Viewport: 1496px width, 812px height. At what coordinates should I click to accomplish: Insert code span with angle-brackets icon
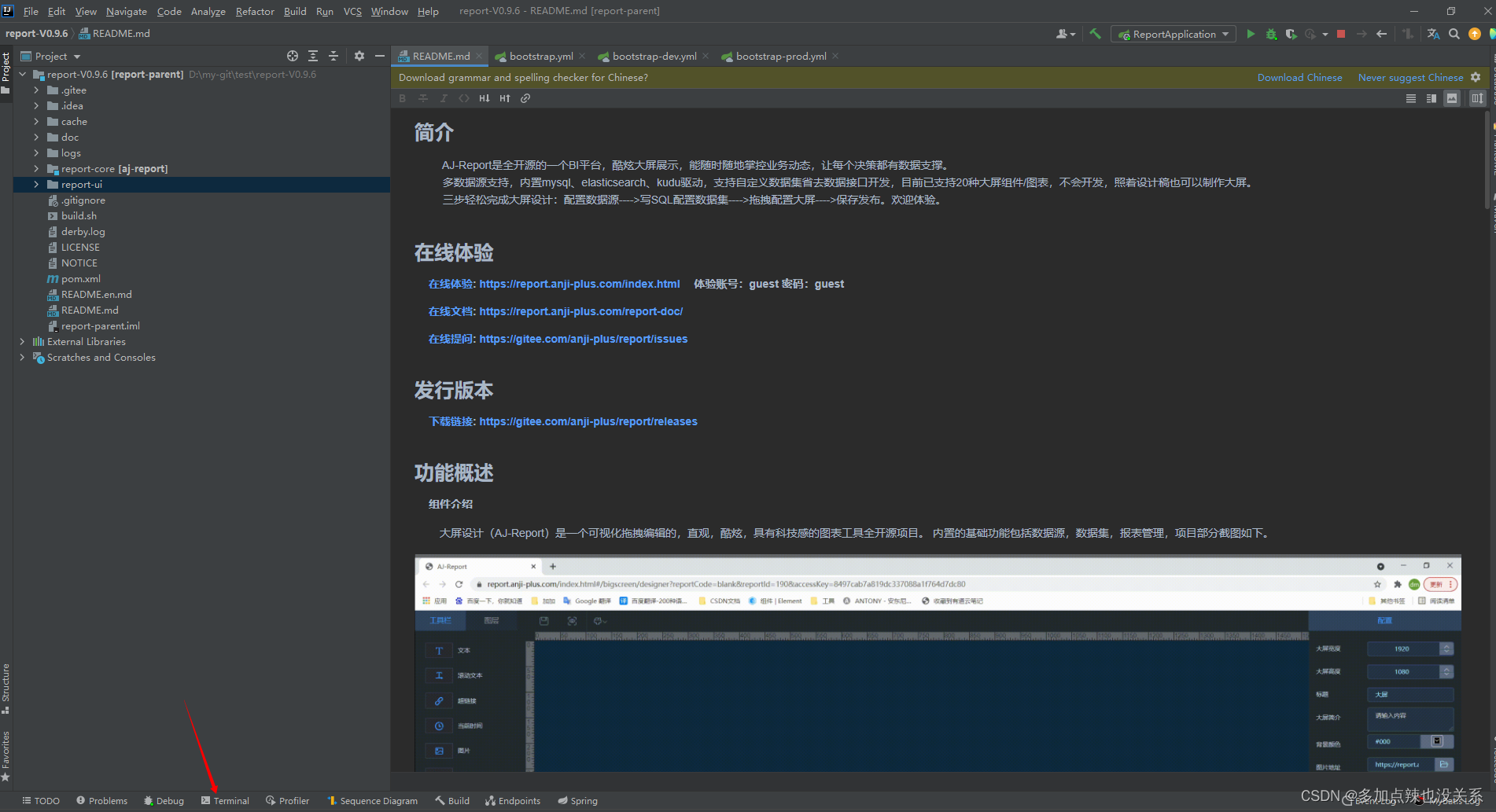click(x=464, y=98)
